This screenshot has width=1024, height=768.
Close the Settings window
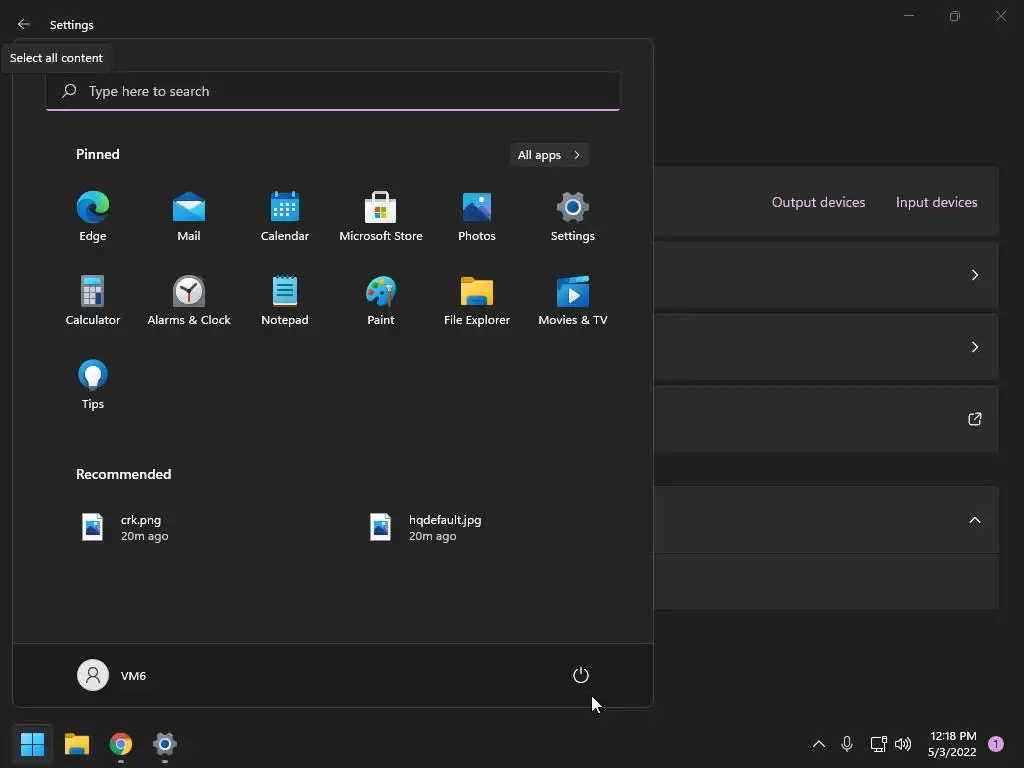(1000, 16)
